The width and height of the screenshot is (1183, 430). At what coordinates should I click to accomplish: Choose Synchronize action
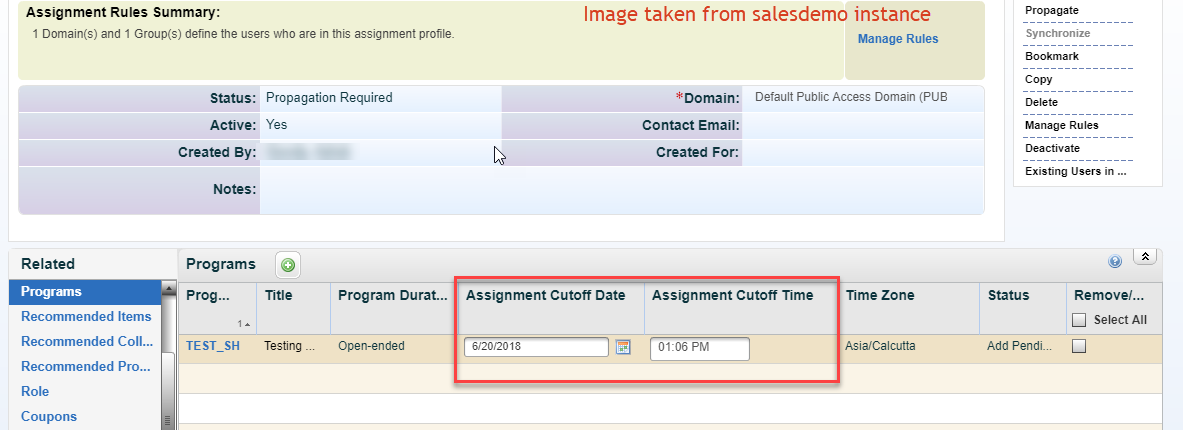[1057, 34]
